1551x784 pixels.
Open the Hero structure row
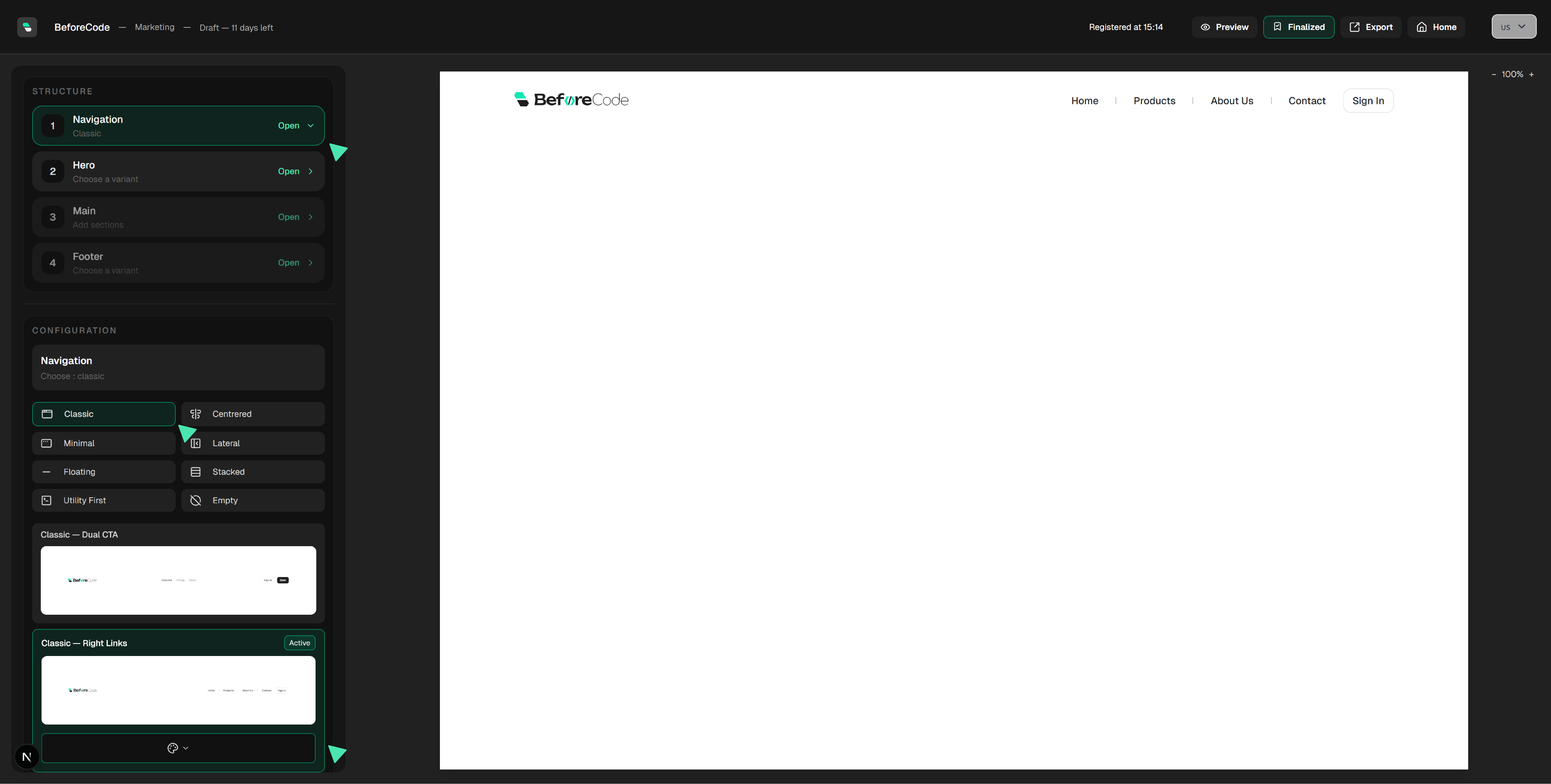point(178,171)
